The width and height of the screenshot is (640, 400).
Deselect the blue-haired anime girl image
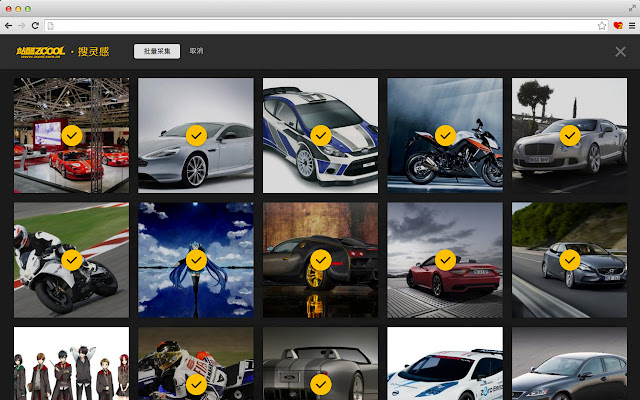click(196, 260)
